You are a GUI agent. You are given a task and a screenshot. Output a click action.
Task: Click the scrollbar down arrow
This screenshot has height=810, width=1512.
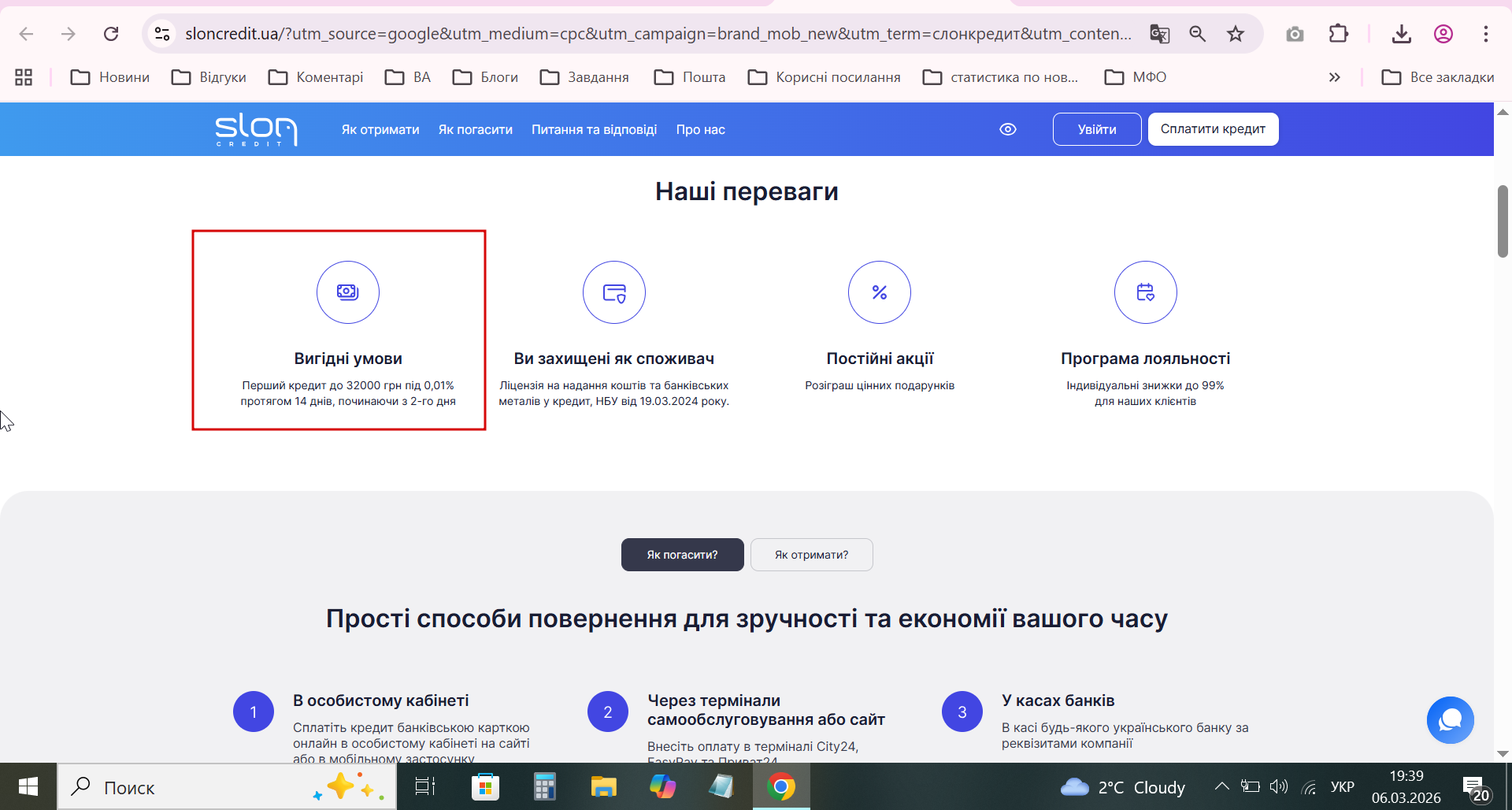tap(1503, 754)
